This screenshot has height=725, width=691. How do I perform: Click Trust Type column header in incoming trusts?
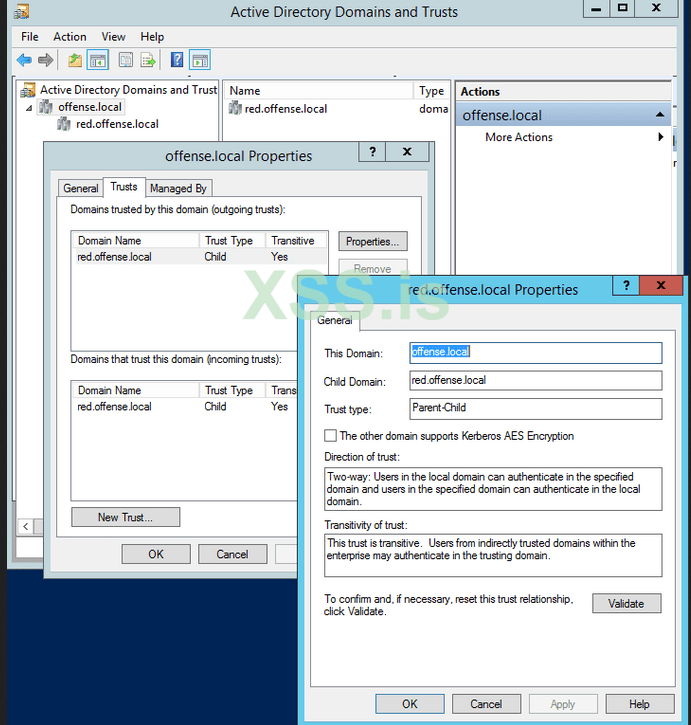232,390
